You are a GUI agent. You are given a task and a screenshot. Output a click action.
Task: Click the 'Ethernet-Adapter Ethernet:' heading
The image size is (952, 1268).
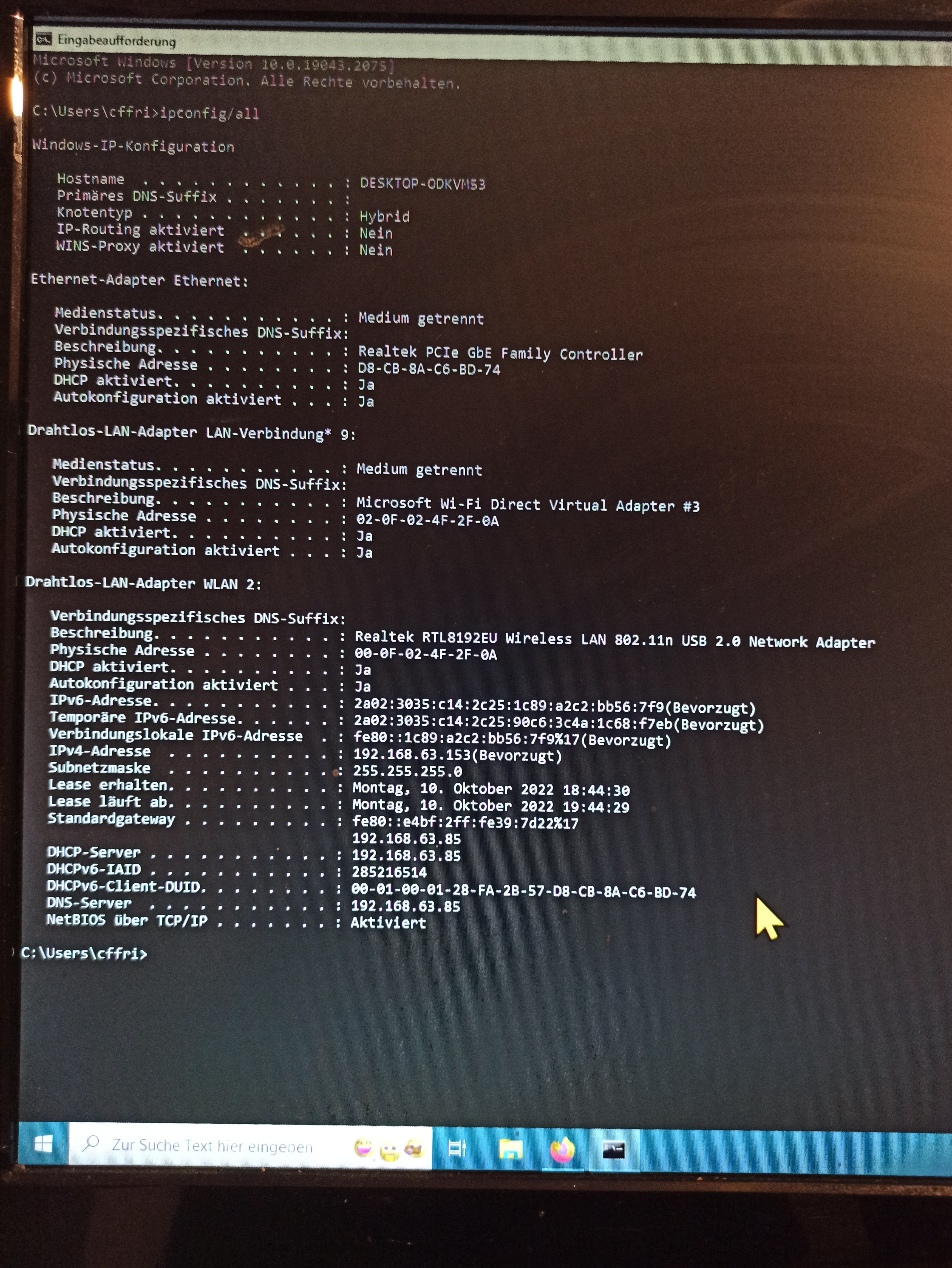[x=139, y=280]
